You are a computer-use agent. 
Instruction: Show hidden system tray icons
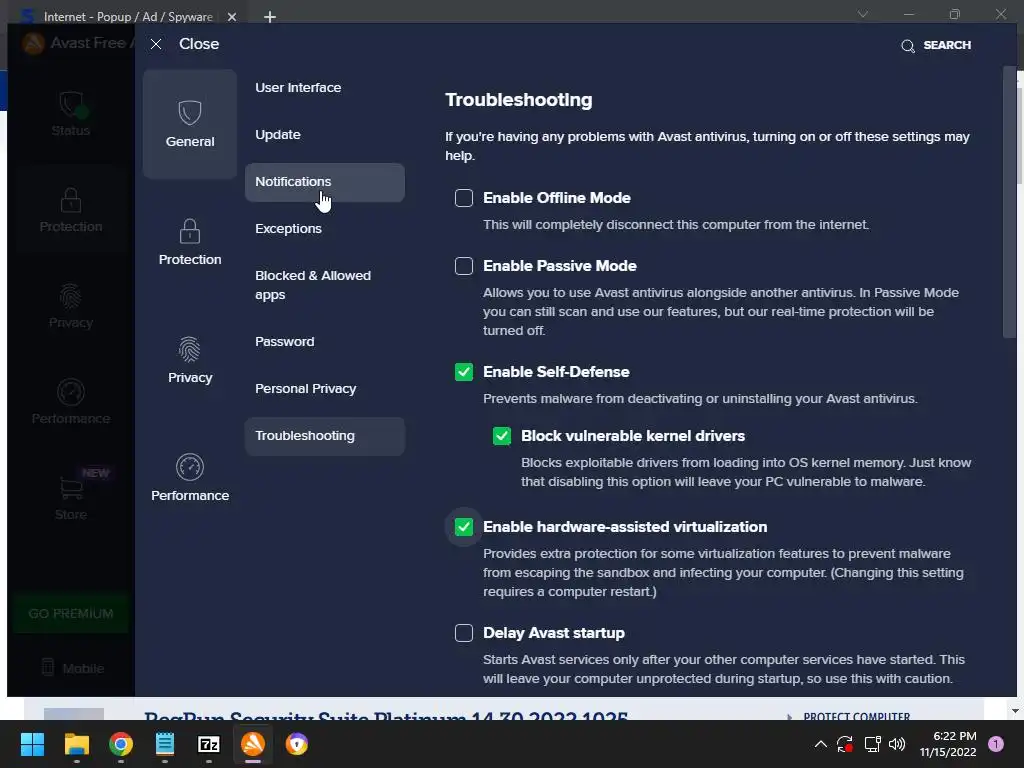pos(821,744)
